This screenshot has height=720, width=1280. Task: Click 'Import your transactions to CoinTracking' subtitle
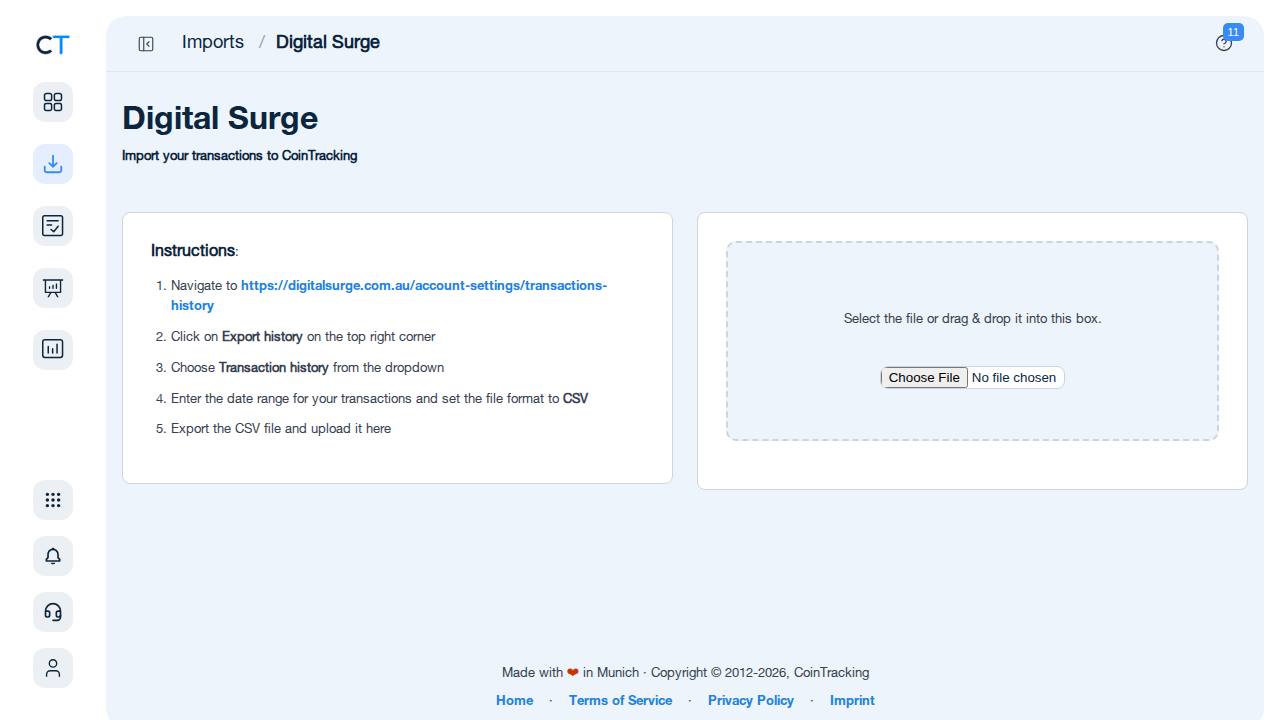click(240, 156)
